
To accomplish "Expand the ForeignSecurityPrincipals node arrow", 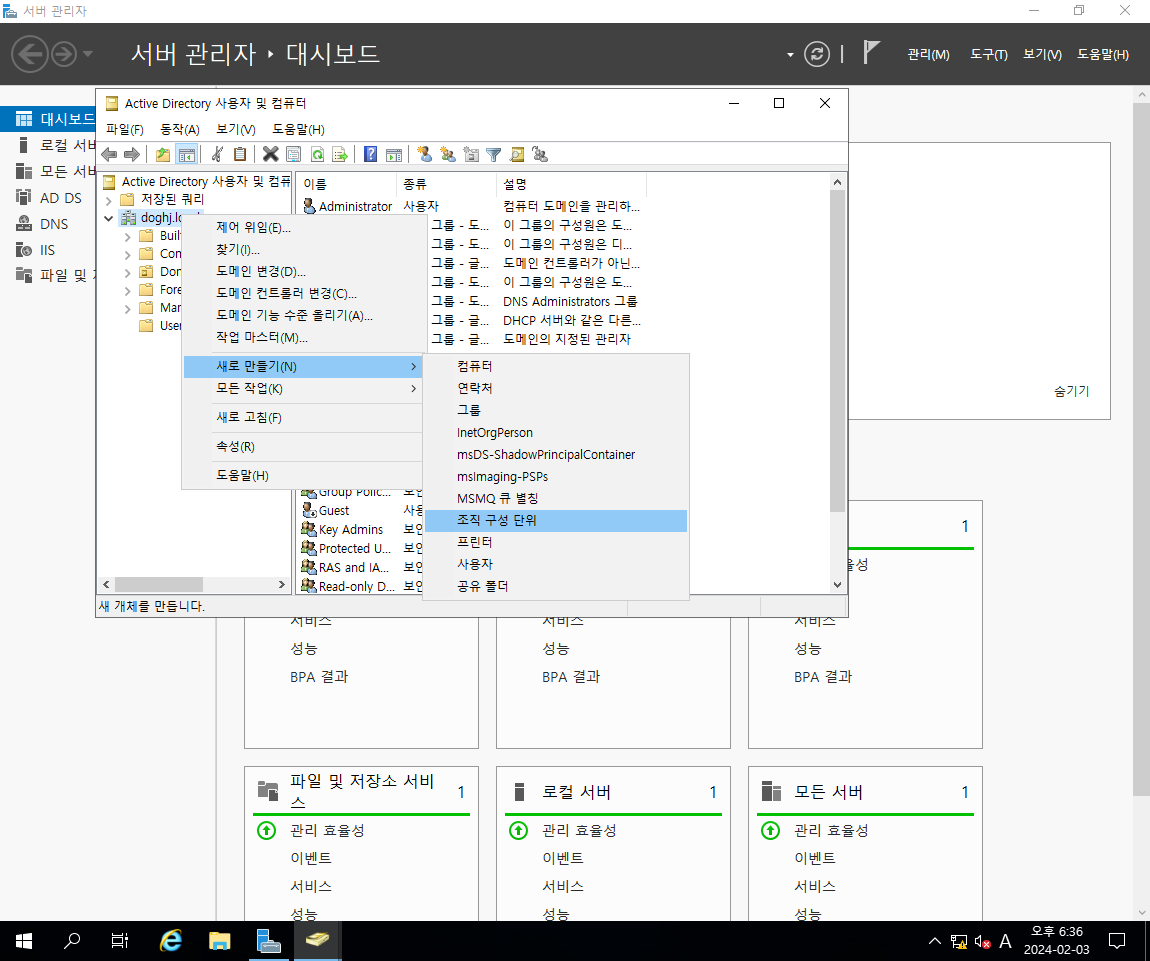I will 128,291.
